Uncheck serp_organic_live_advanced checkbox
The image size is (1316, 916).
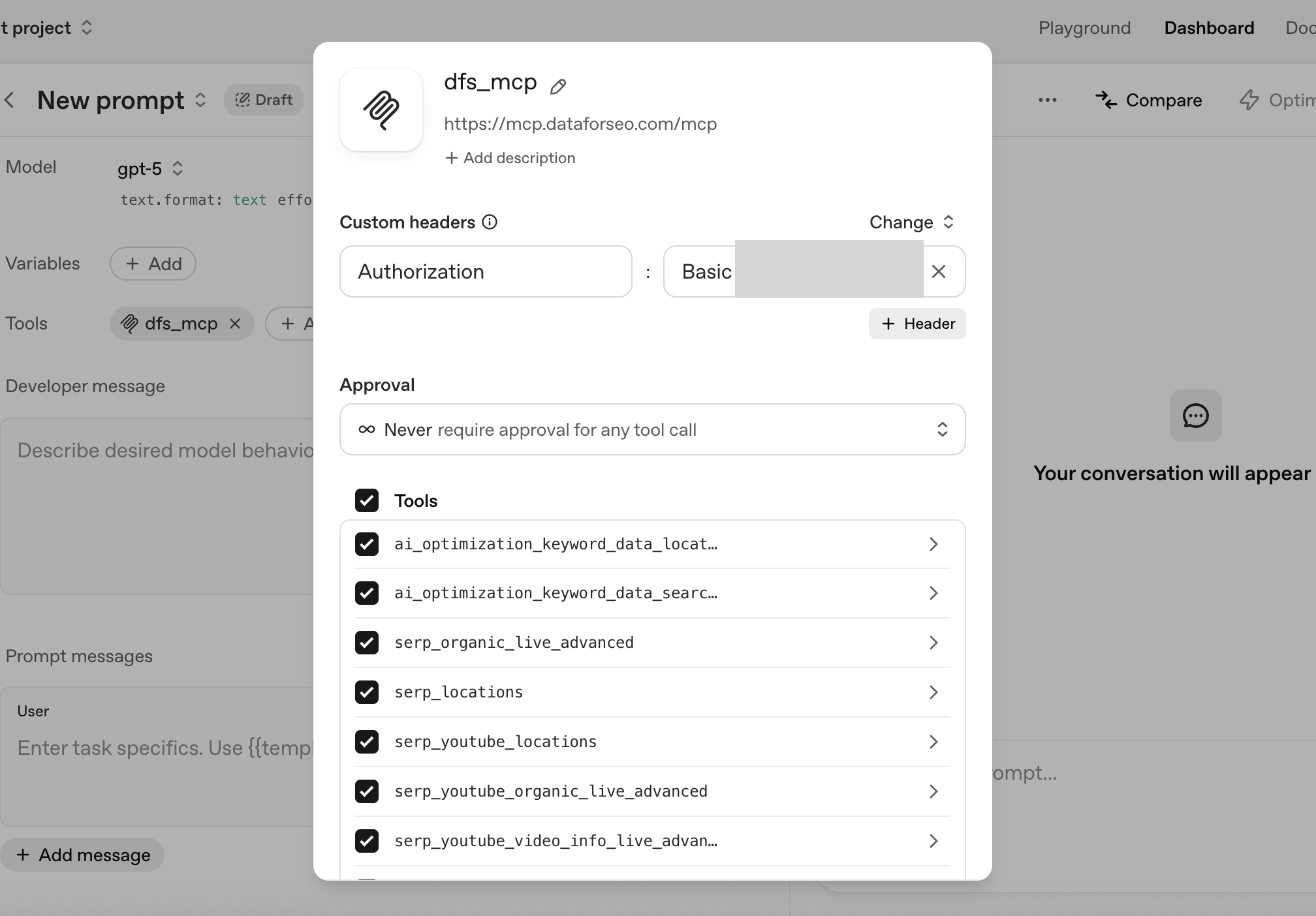[367, 643]
